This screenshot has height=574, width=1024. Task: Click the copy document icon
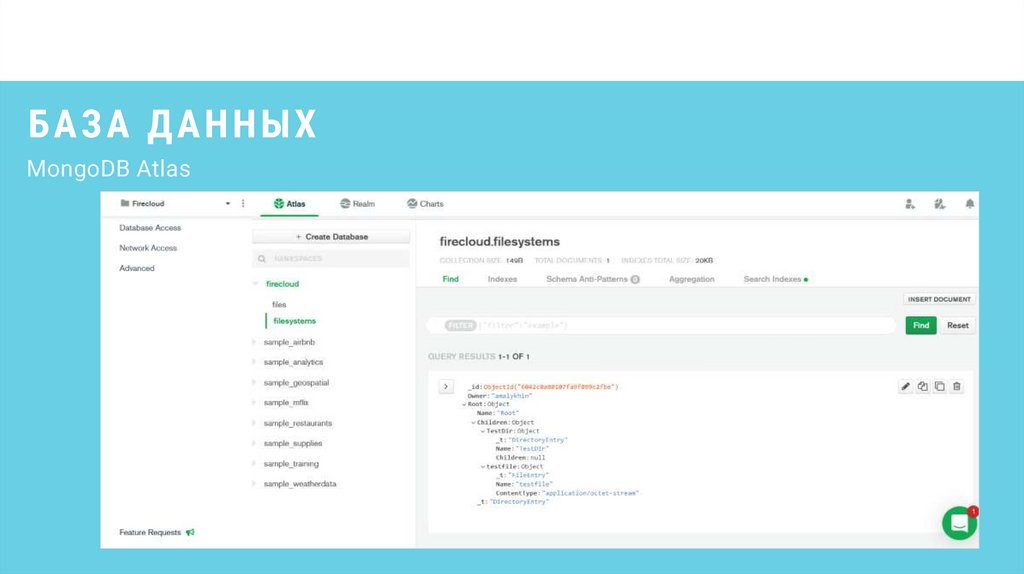(923, 386)
